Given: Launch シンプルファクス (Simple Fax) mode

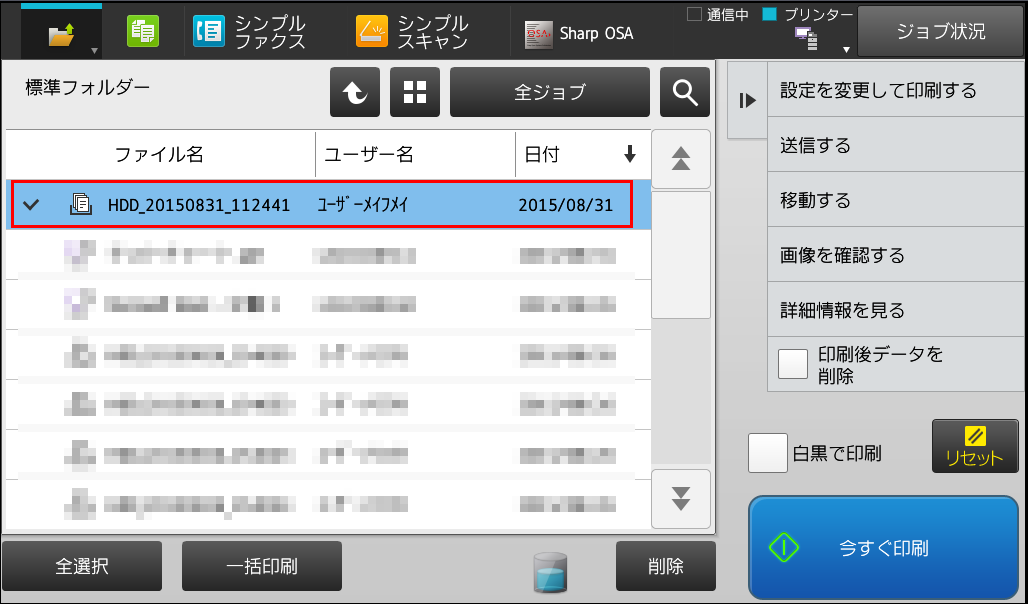Looking at the screenshot, I should [250, 32].
